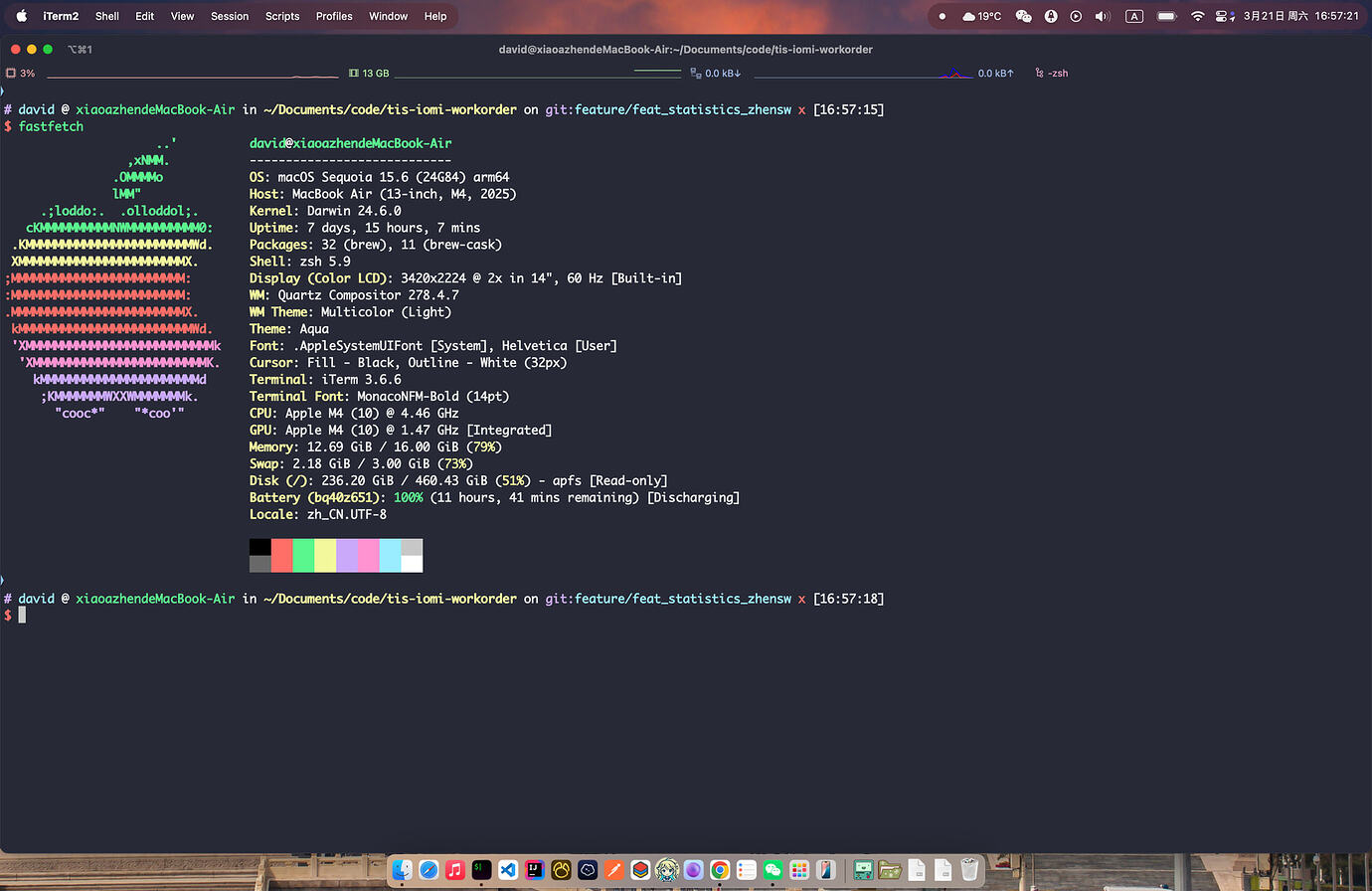Open Google Chrome from the Dock
The height and width of the screenshot is (891, 1372).
click(720, 870)
